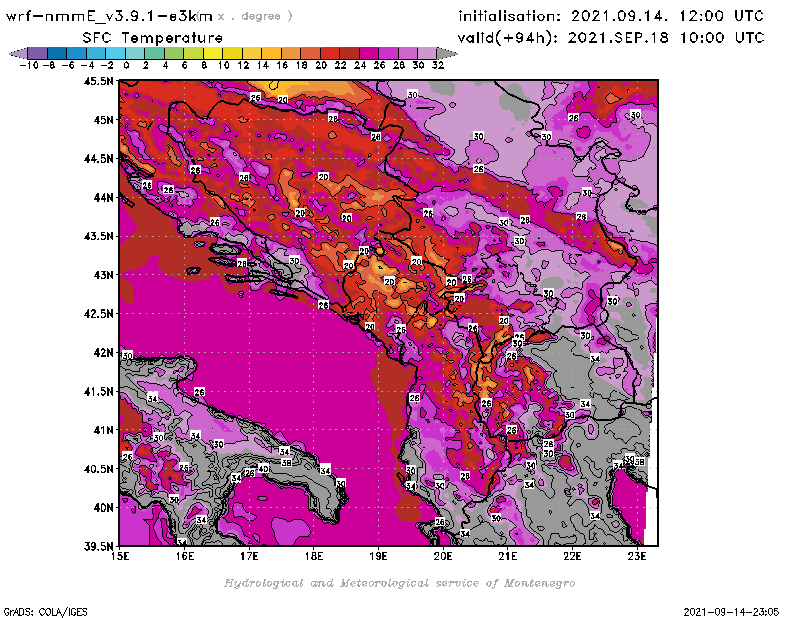
Task: Click the 0 legend tick label
Action: point(126,65)
